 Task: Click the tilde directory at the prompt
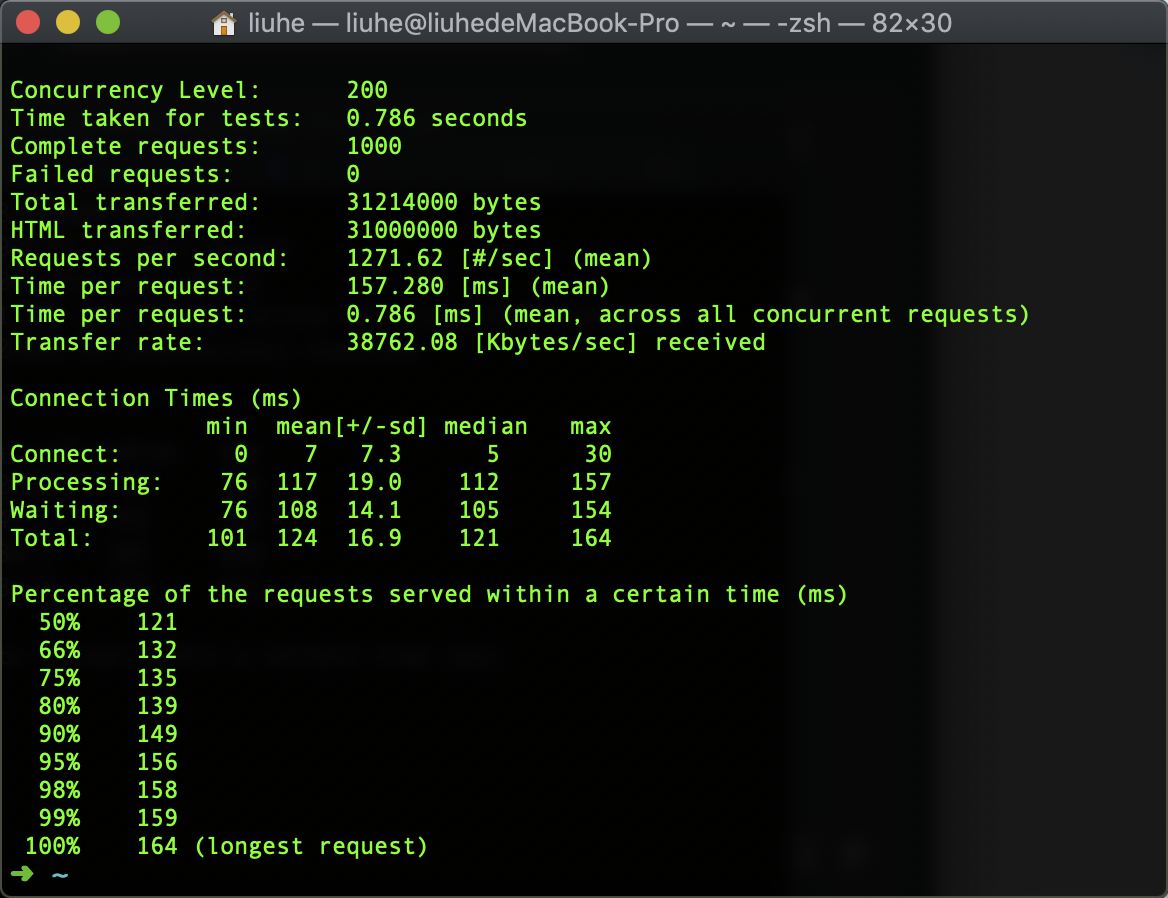(x=60, y=875)
